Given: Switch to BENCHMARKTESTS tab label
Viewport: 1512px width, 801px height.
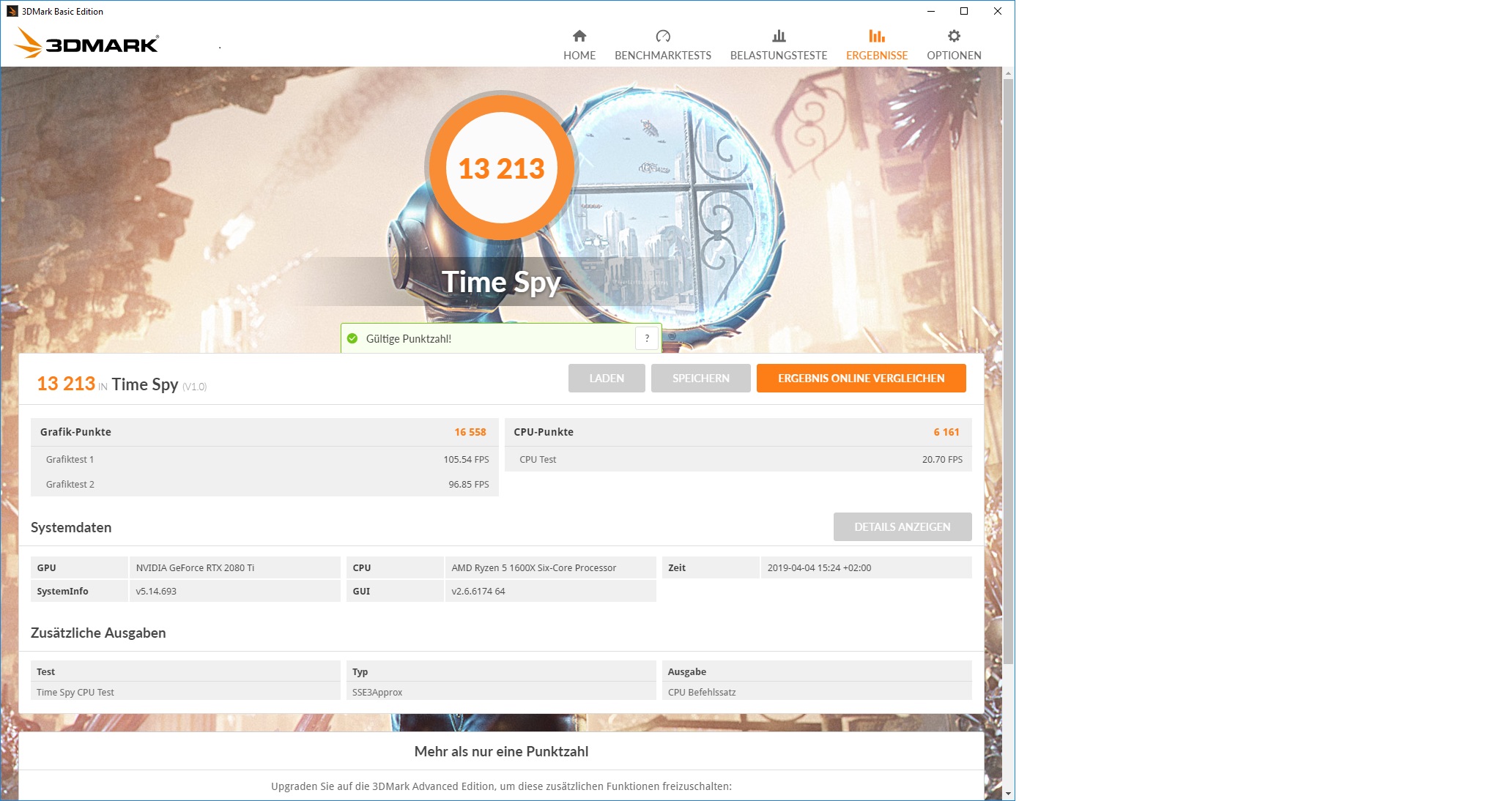Looking at the screenshot, I should [x=663, y=56].
